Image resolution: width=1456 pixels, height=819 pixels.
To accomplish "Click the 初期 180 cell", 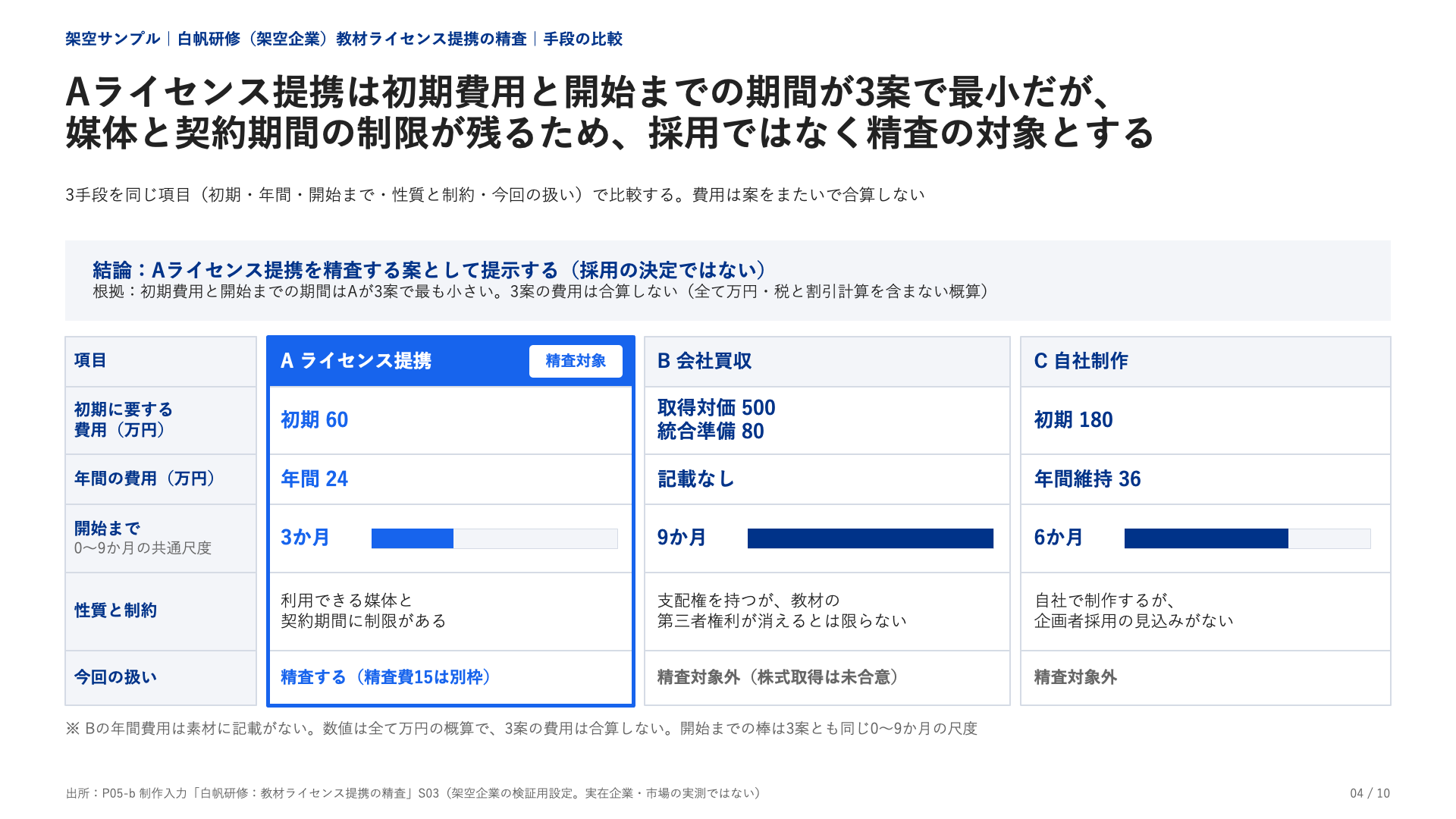I will (1205, 420).
